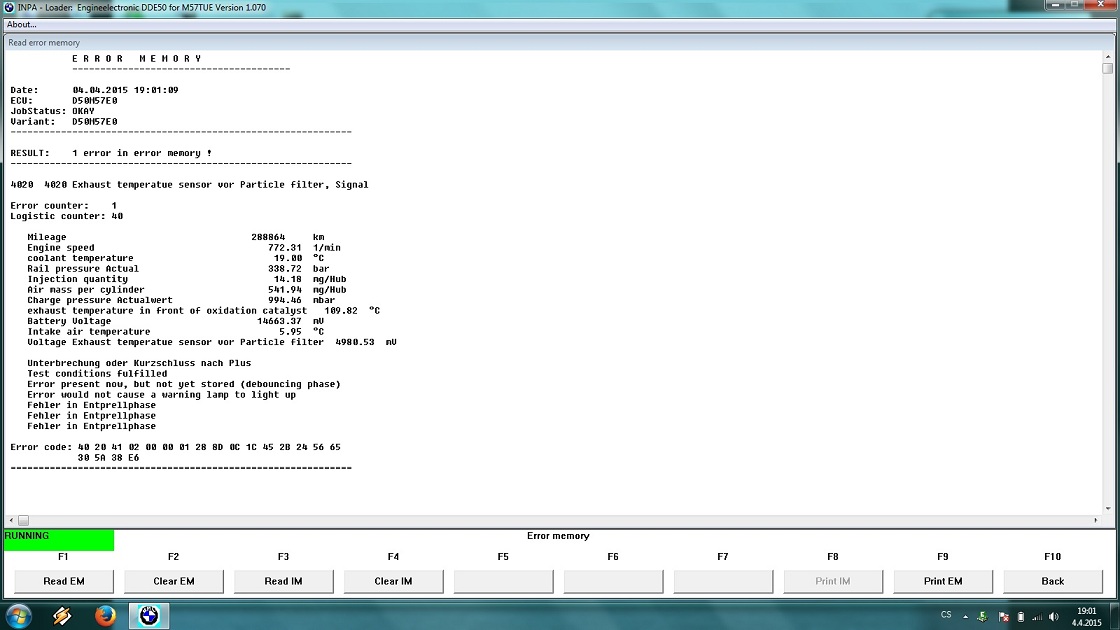Click the Read EM button

tap(64, 581)
